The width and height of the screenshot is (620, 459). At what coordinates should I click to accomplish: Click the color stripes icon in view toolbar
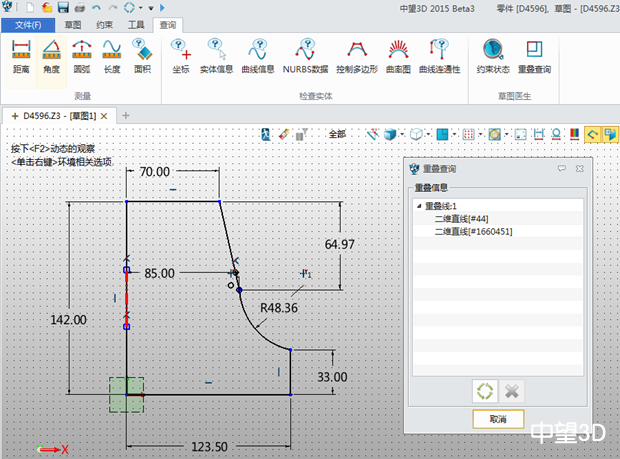[575, 133]
